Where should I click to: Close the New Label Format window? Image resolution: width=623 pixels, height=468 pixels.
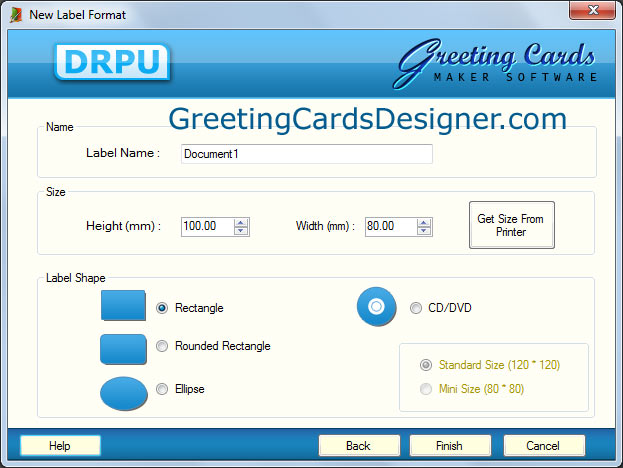(592, 10)
